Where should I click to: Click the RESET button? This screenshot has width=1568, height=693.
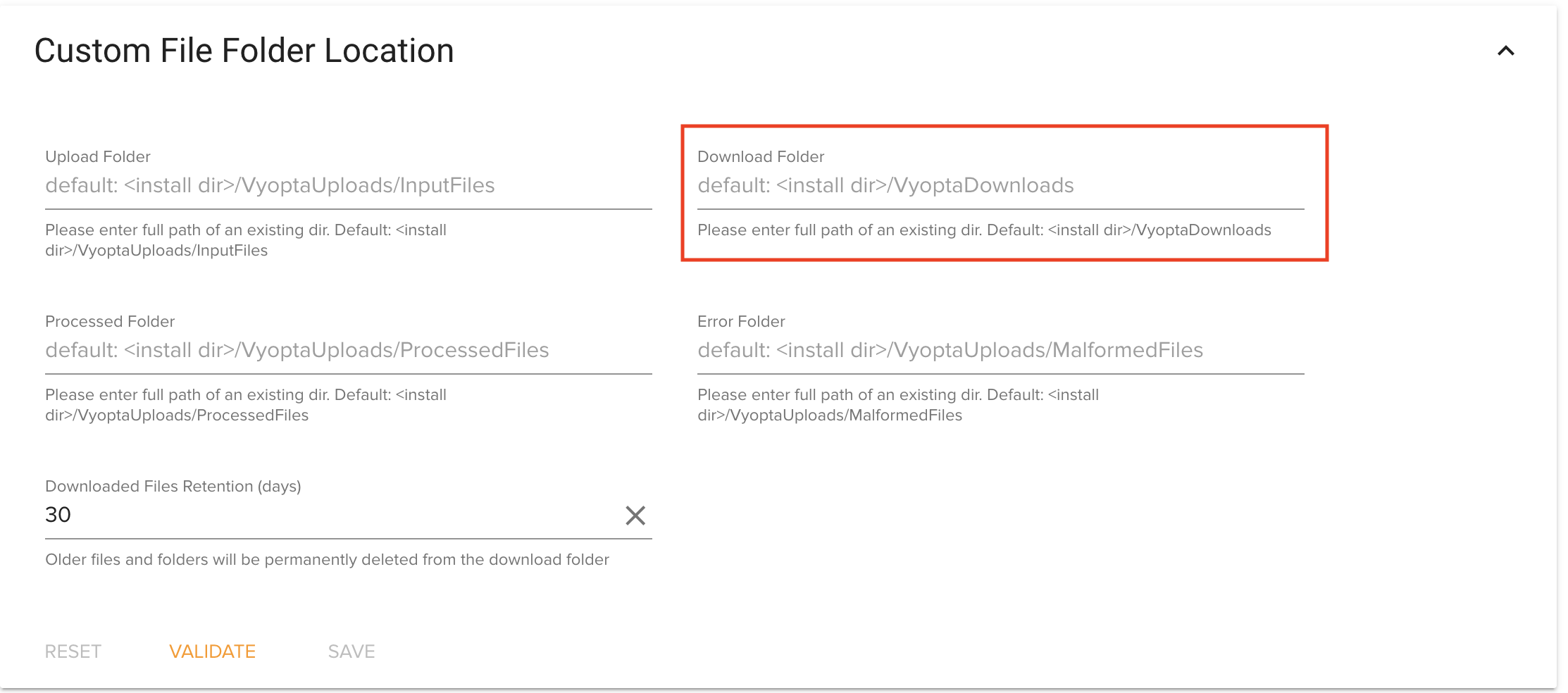(73, 651)
